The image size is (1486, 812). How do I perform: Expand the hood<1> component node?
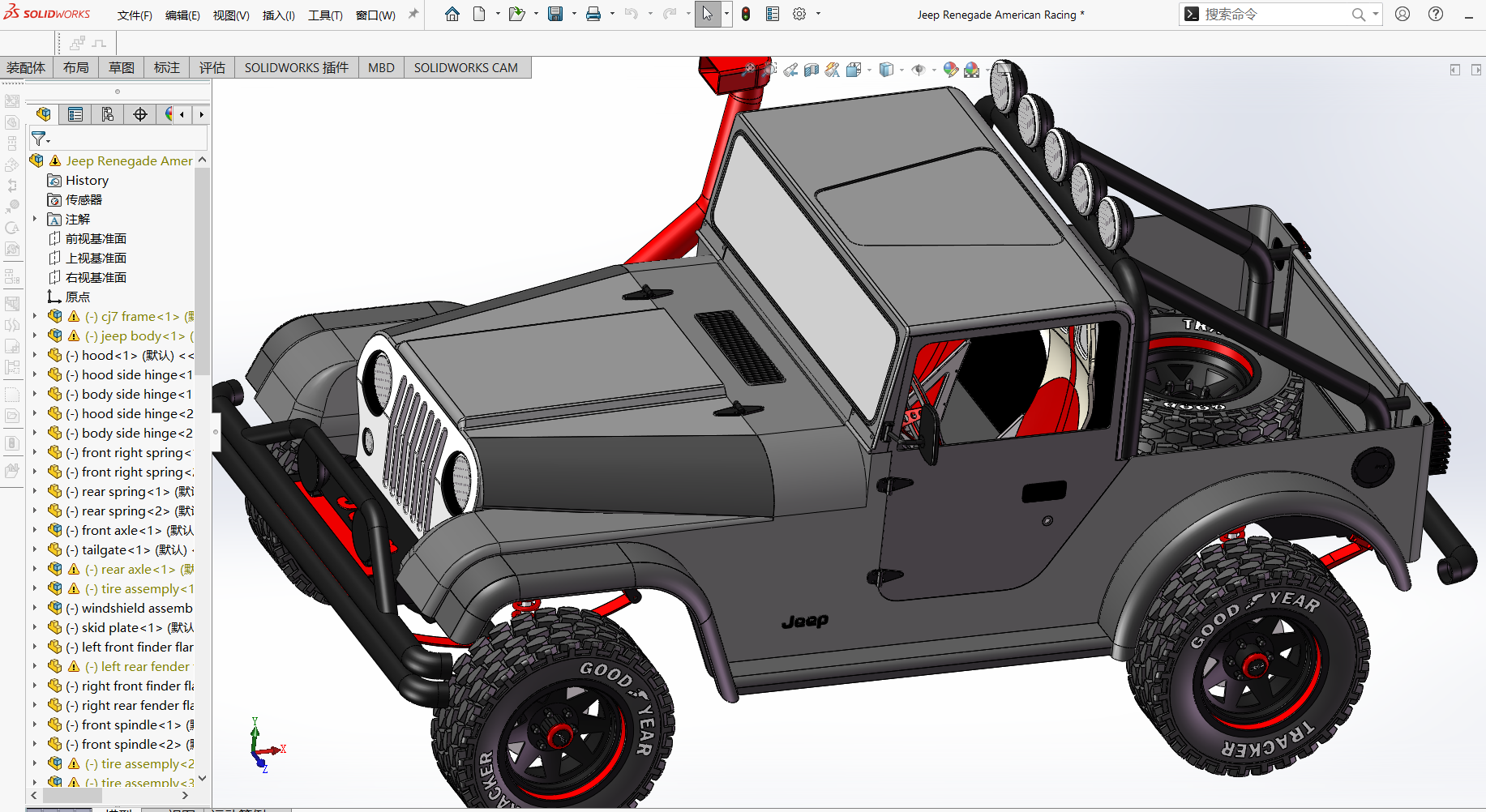tap(35, 355)
